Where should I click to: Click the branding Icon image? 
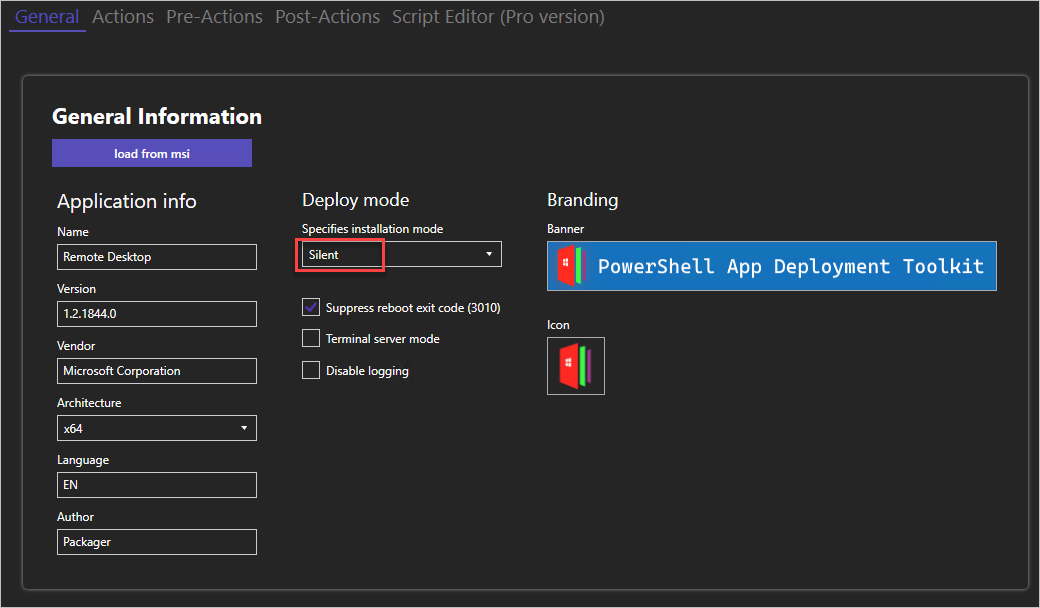(576, 366)
